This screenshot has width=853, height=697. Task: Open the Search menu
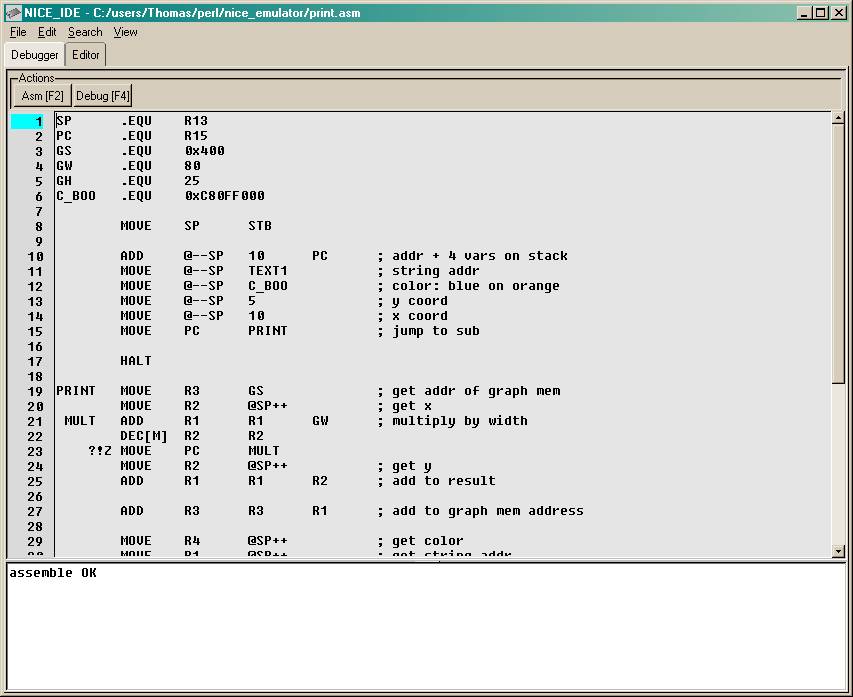click(x=85, y=32)
